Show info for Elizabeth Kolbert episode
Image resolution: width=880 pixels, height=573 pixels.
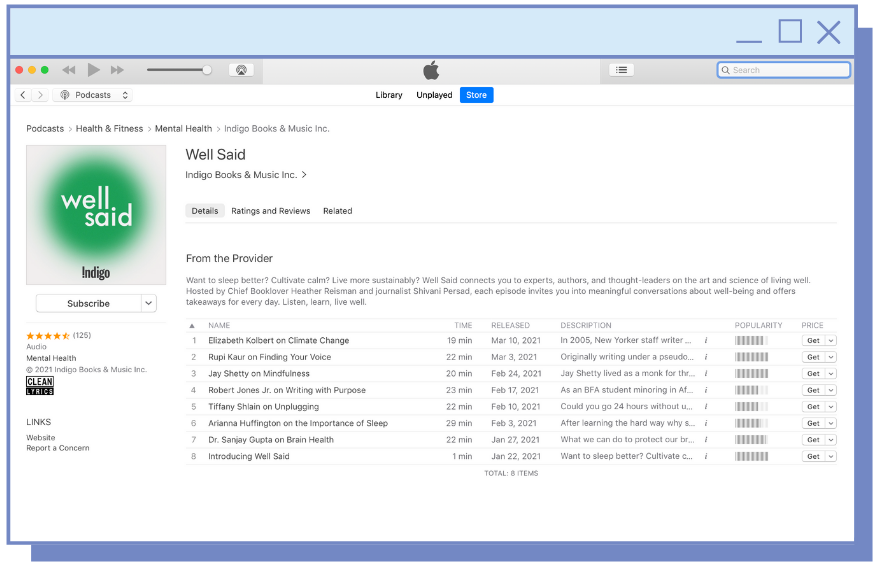706,341
